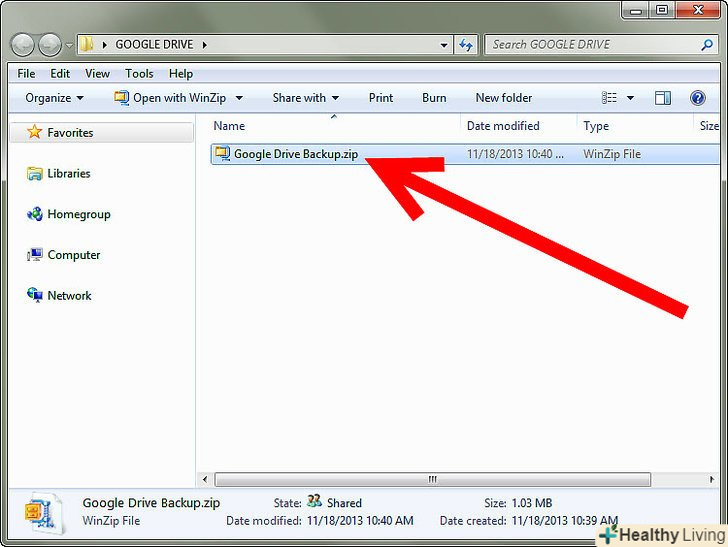Click Date modified 11/18/2013 10:40 AM value
The image size is (728, 547).
coord(360,521)
